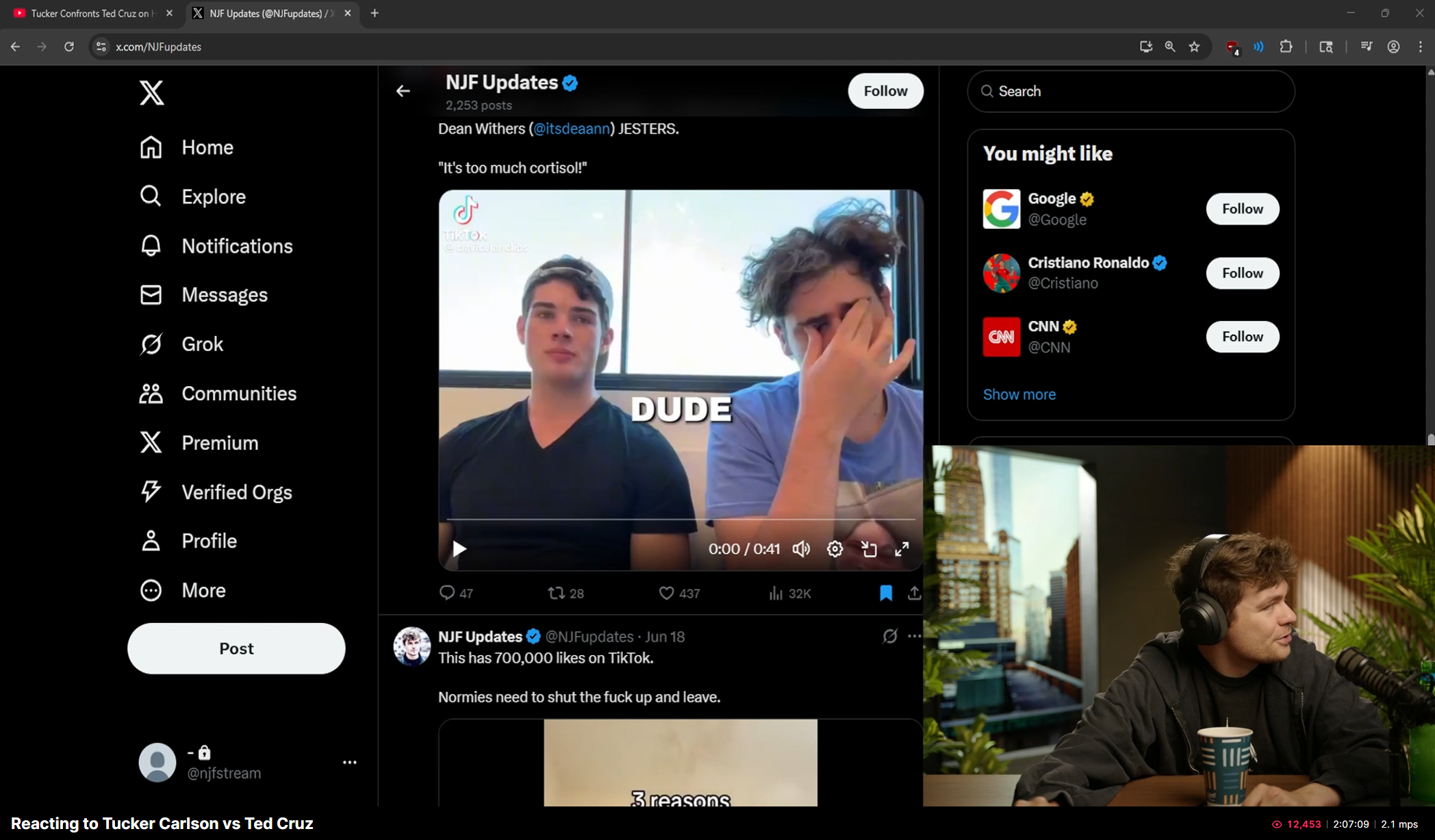Open @Cristiano profile name
1435x840 pixels.
1089,263
